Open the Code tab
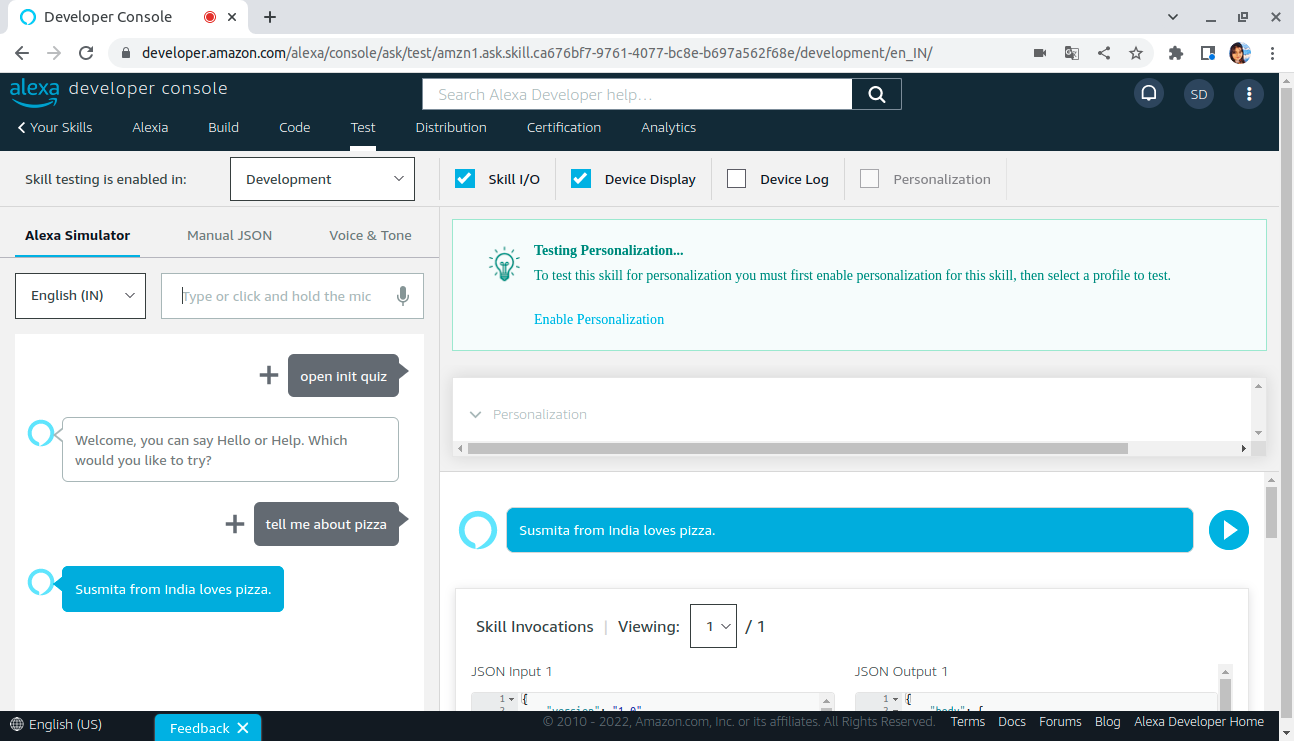The width and height of the screenshot is (1294, 741). point(294,127)
